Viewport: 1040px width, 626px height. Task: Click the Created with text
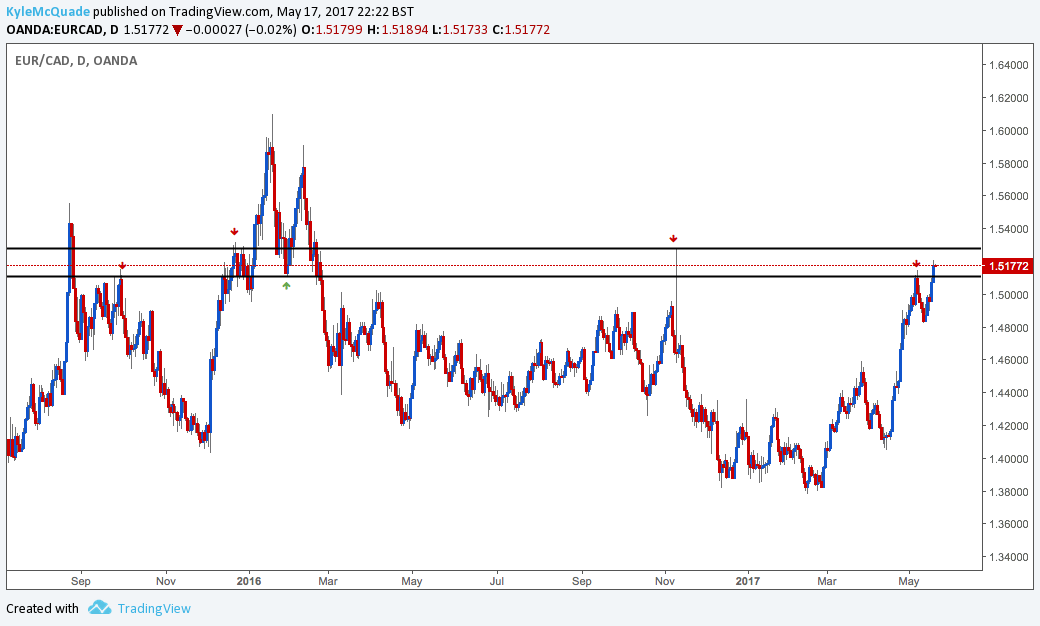[x=42, y=608]
